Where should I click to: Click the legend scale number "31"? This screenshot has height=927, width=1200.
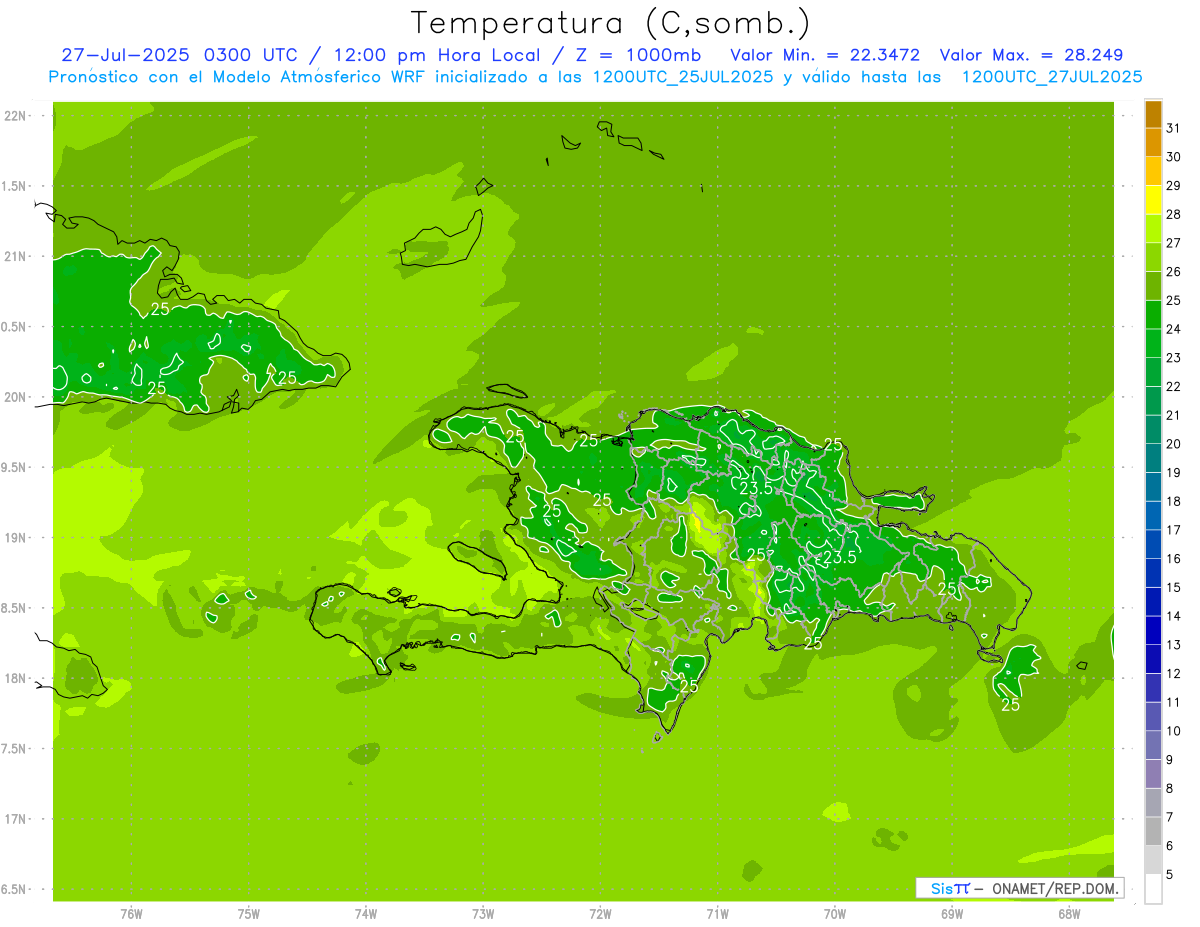coord(1174,128)
